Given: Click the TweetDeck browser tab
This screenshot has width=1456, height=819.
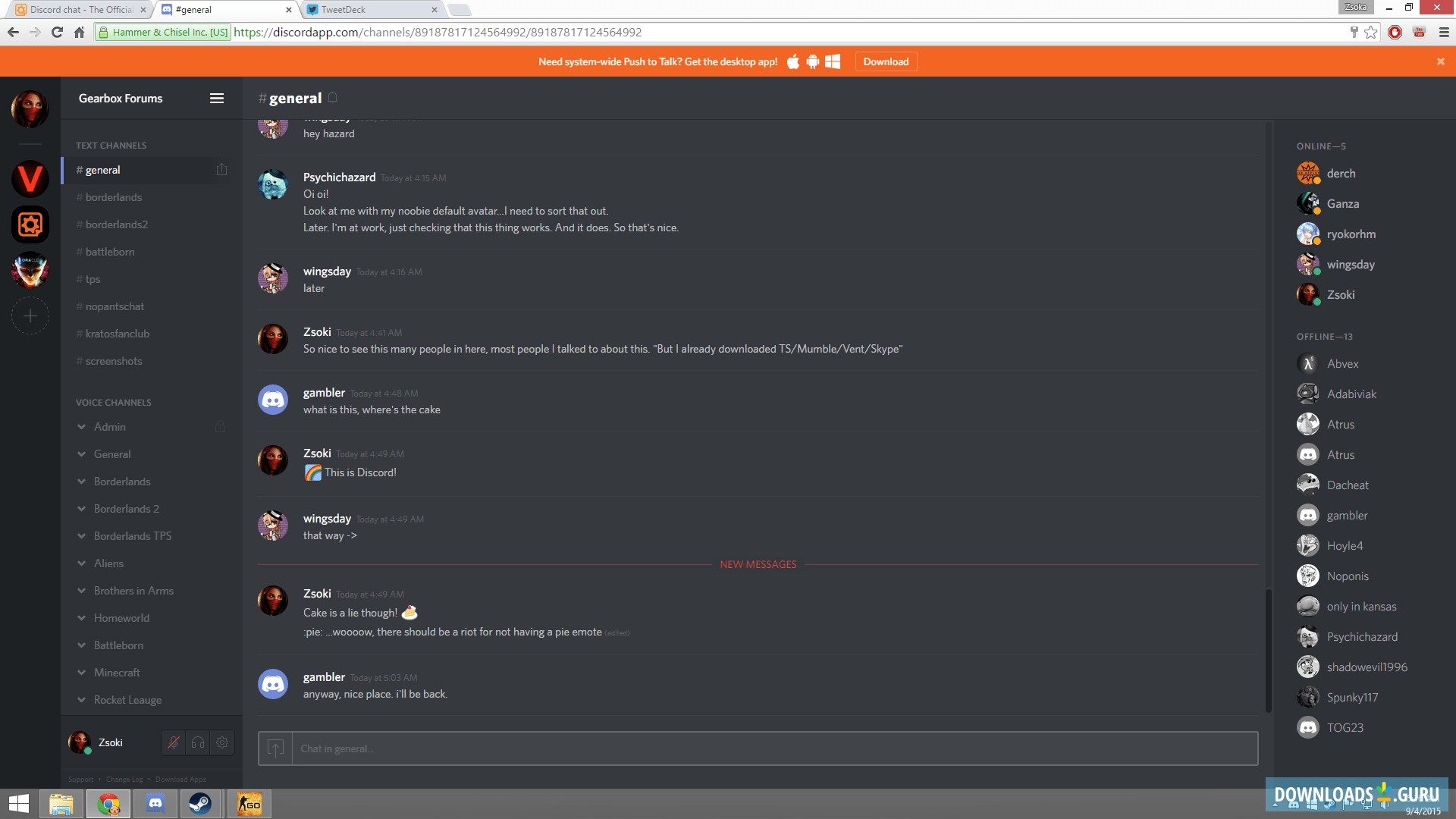Looking at the screenshot, I should (x=370, y=9).
